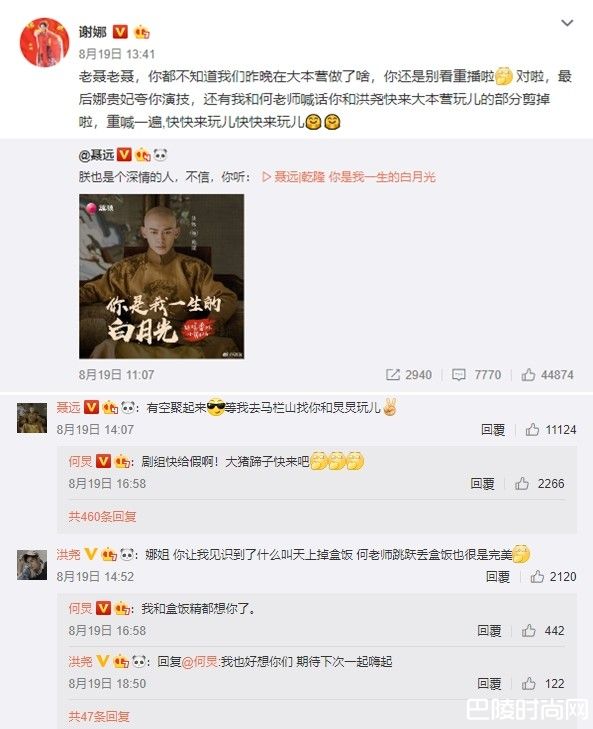Viewport: 593px width, 729px height.
Task: Open @聂远 username in quoted post
Action: click(97, 154)
